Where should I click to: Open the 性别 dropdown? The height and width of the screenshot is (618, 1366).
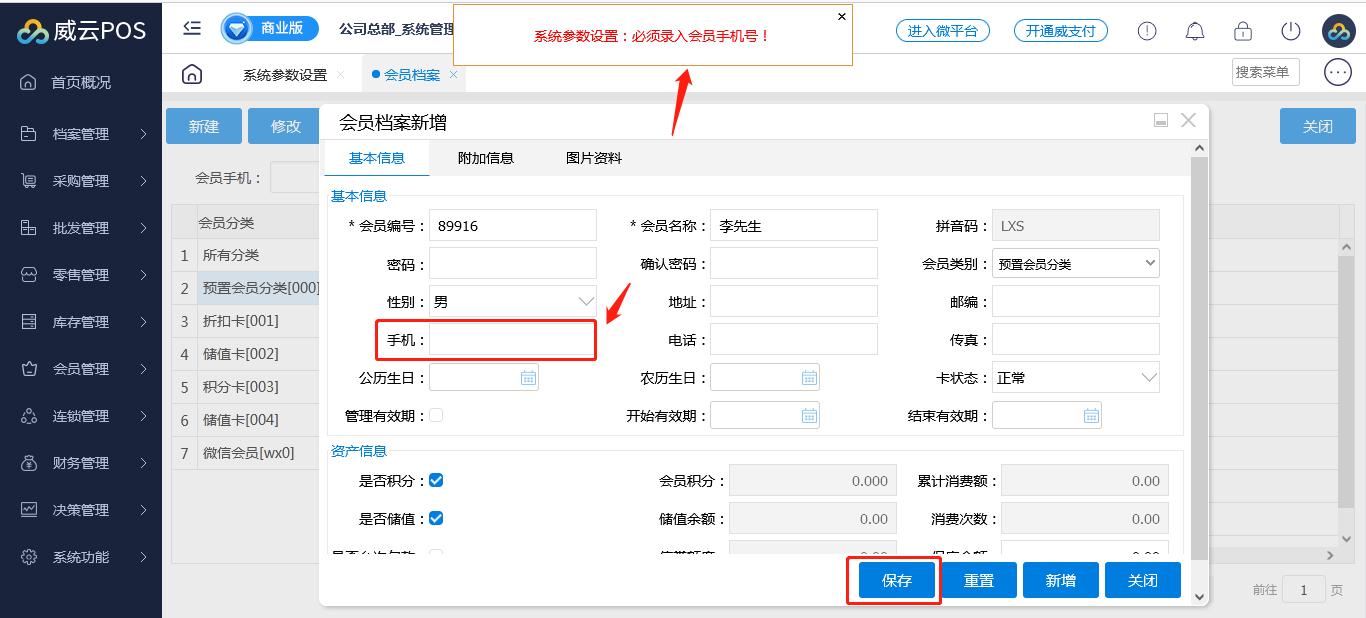(x=512, y=302)
